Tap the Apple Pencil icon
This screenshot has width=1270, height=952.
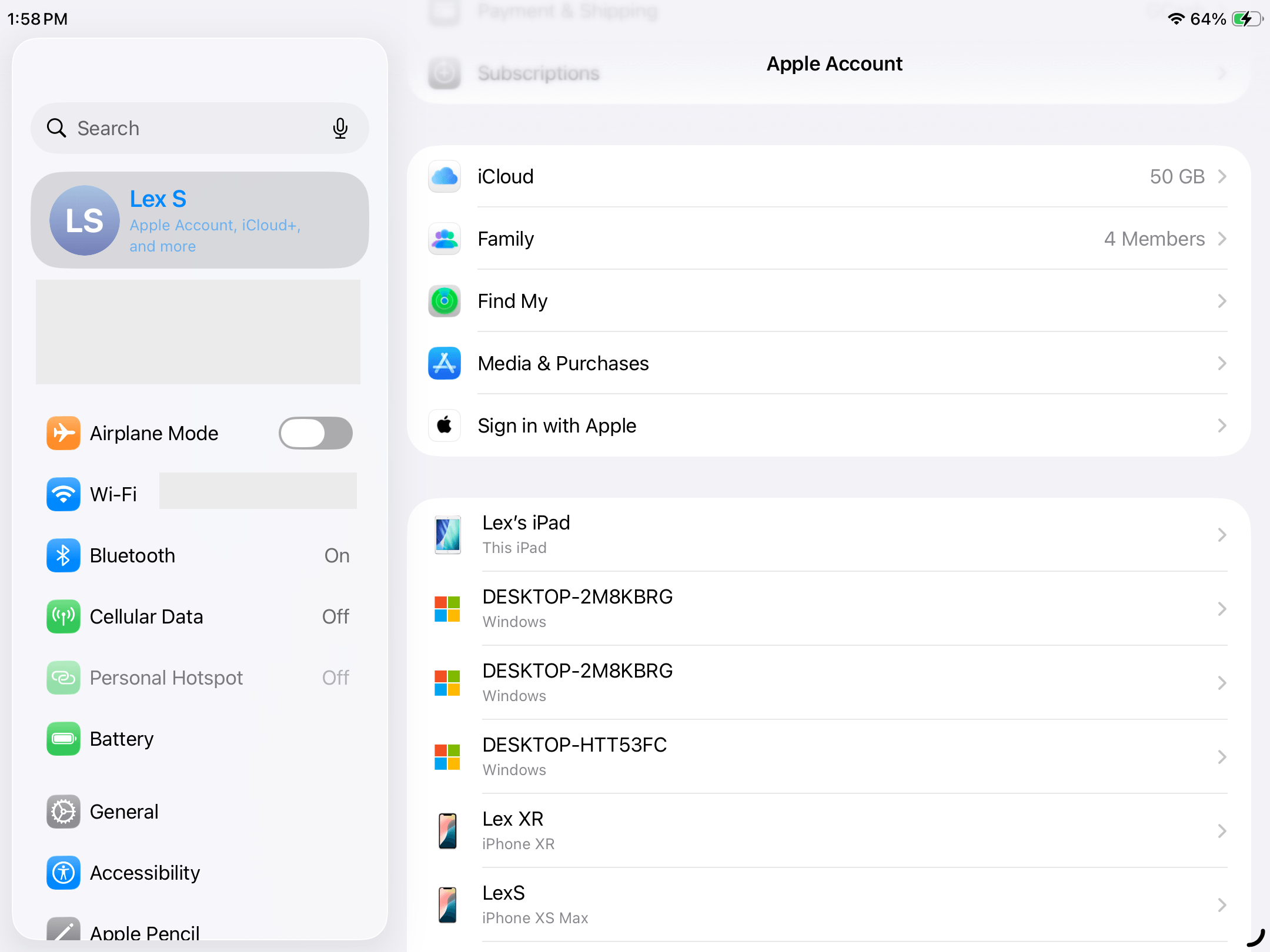coord(63,928)
